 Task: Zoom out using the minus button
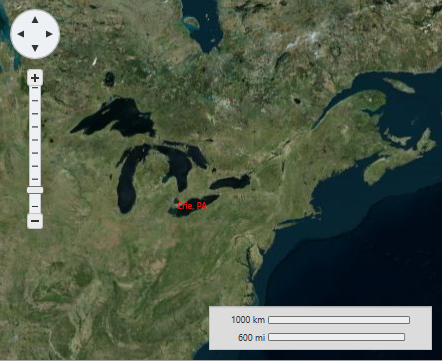(35, 221)
